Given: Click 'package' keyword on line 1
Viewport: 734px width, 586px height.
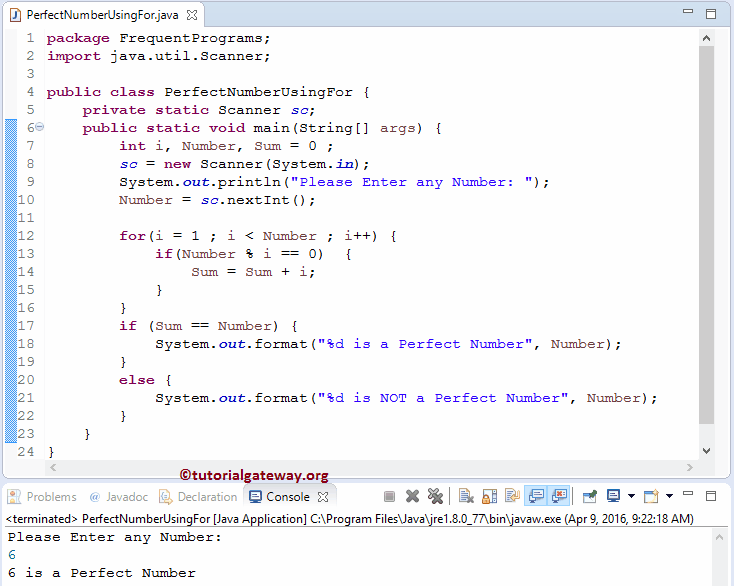Looking at the screenshot, I should (x=78, y=38).
